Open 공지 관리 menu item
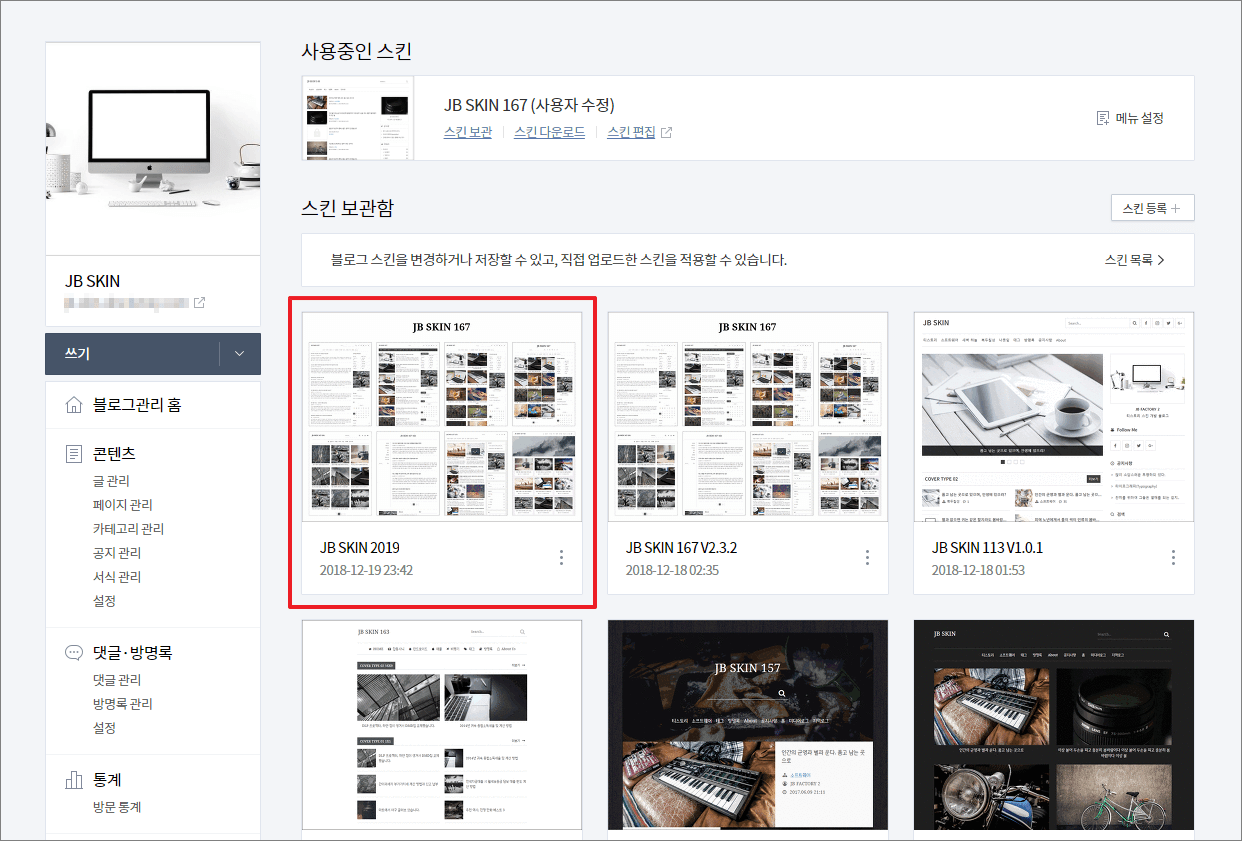The height and width of the screenshot is (841, 1242). [116, 553]
